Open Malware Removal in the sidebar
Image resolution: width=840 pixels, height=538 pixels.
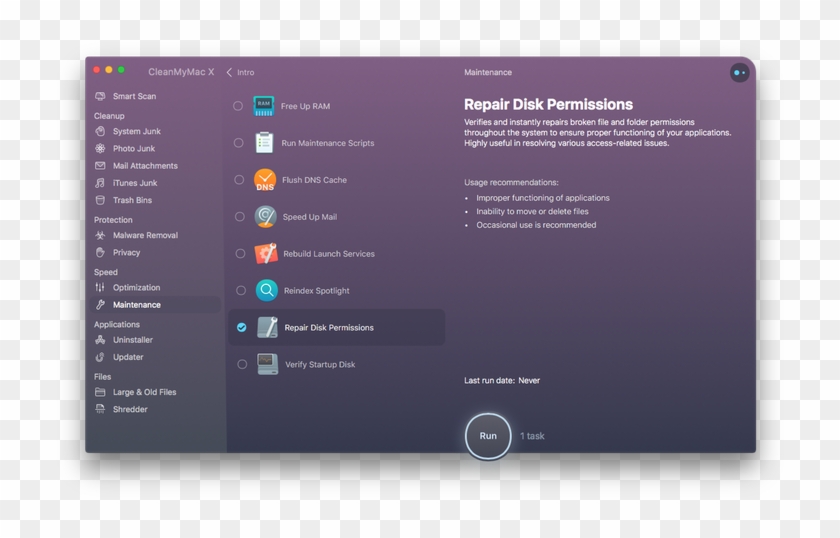(145, 236)
